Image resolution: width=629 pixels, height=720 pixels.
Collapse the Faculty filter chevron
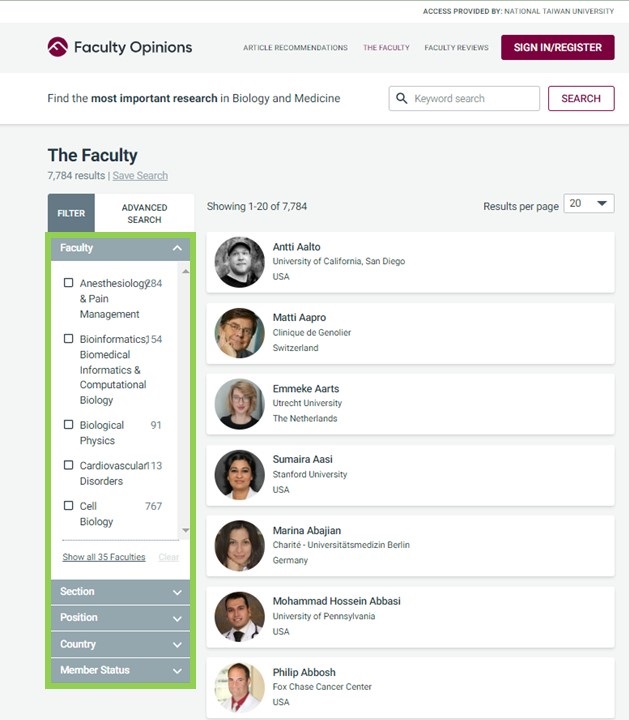pos(177,248)
